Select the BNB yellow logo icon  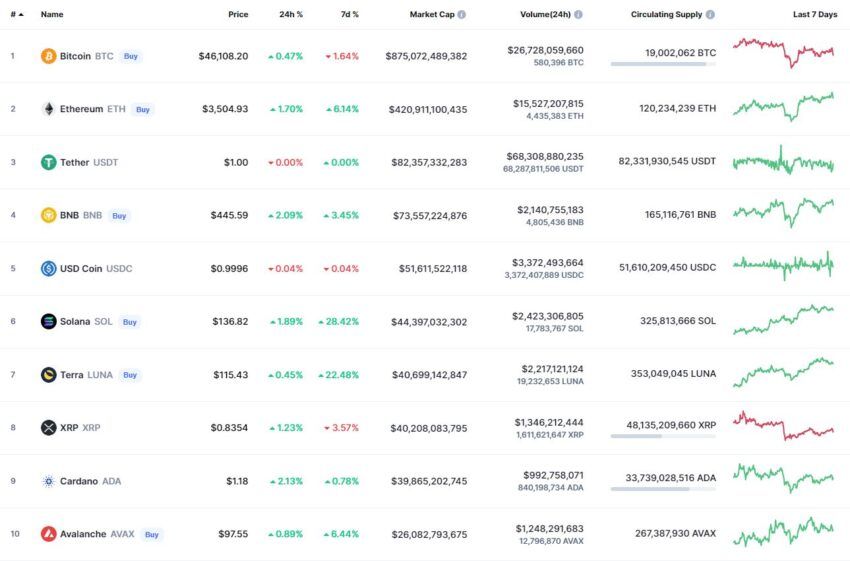click(48, 215)
